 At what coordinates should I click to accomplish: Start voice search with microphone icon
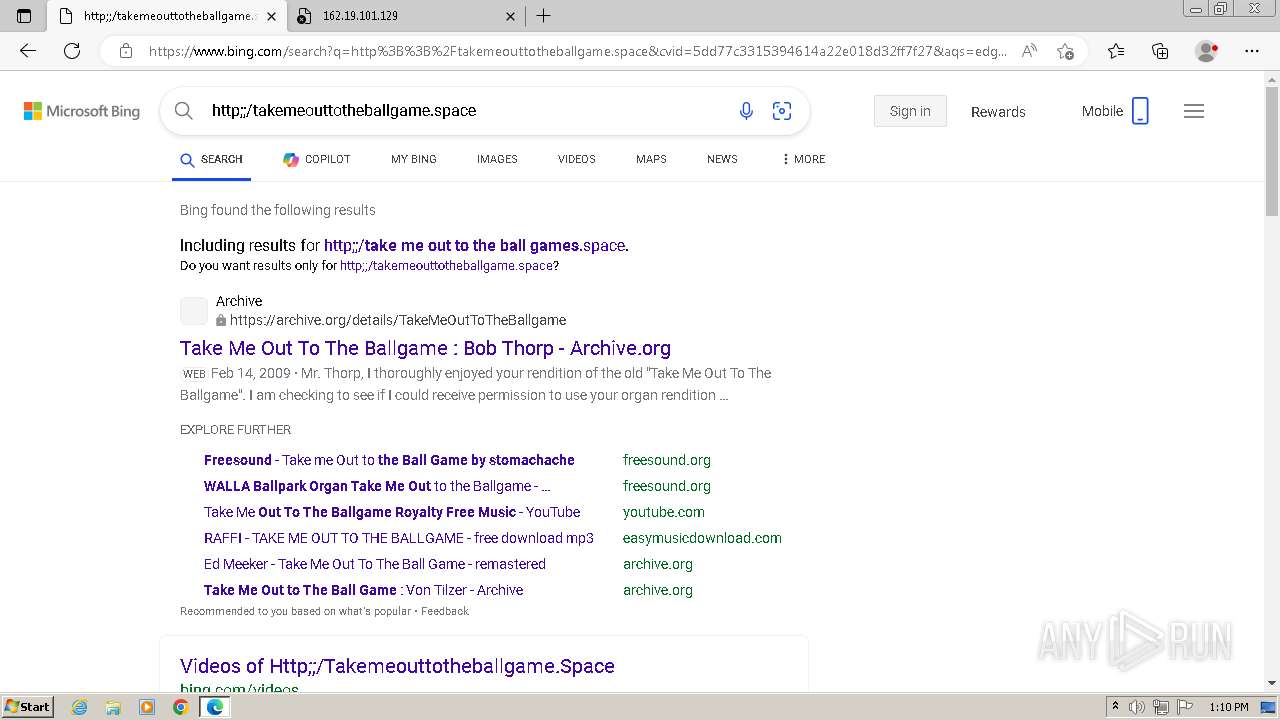coord(746,111)
